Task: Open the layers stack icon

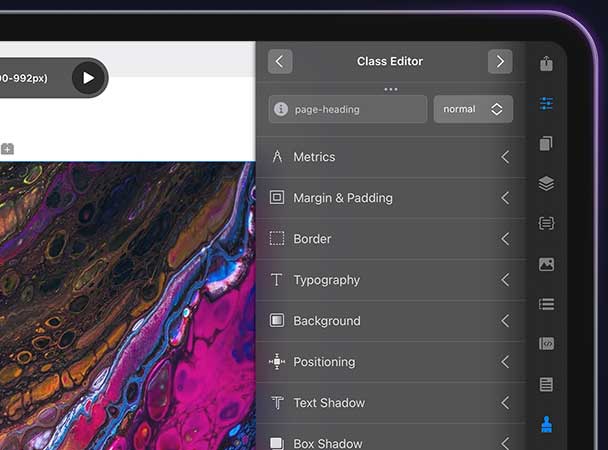Action: 546,184
